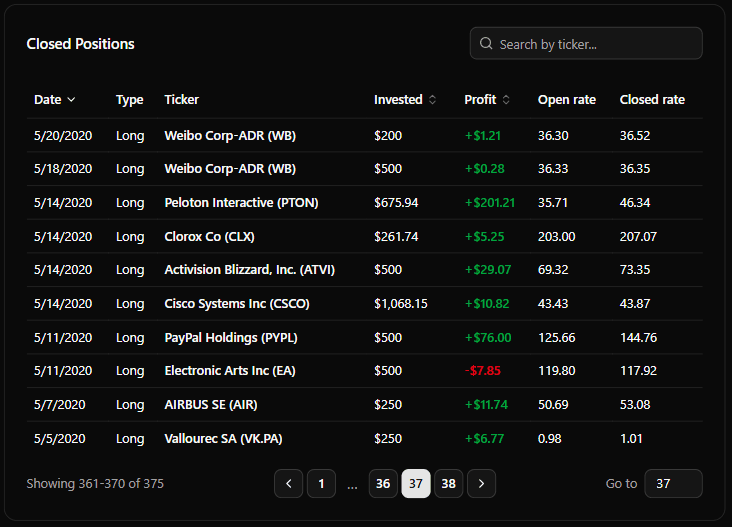This screenshot has width=732, height=527.
Task: Click the 46.34 closed rate value
Action: (x=635, y=203)
